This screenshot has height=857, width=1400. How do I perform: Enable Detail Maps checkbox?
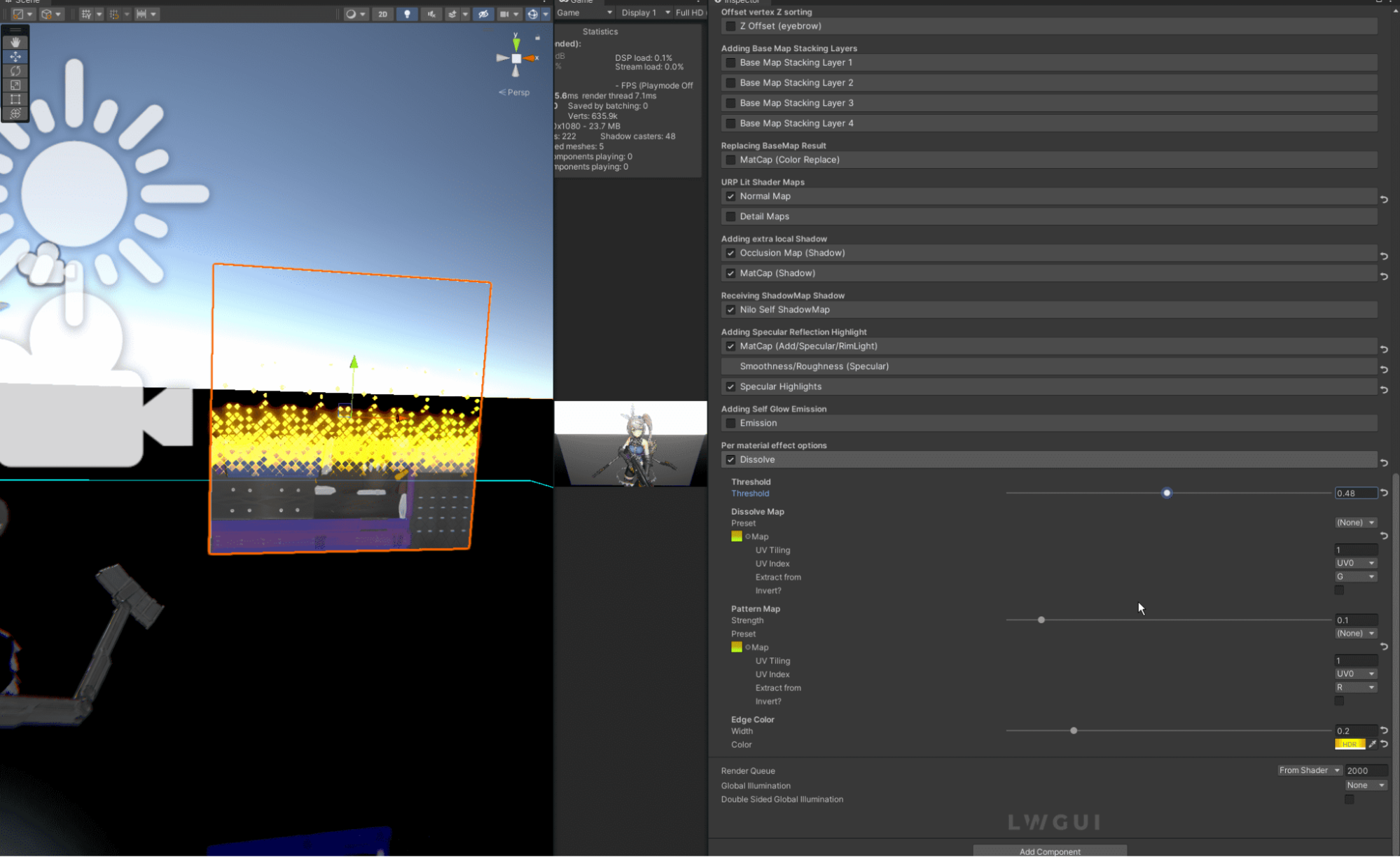[730, 216]
